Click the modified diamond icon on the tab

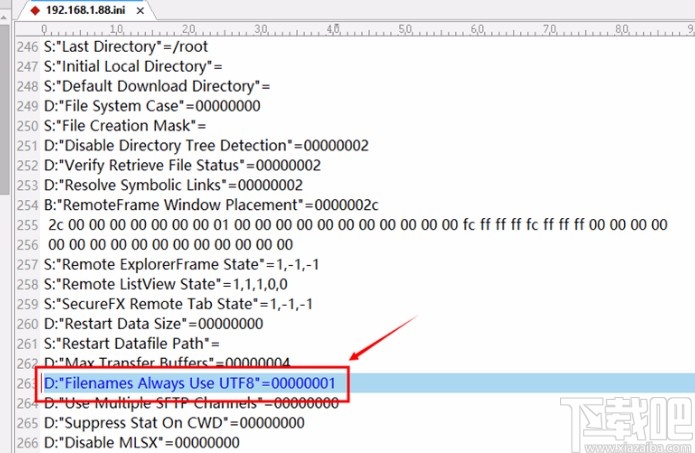pyautogui.click(x=35, y=10)
